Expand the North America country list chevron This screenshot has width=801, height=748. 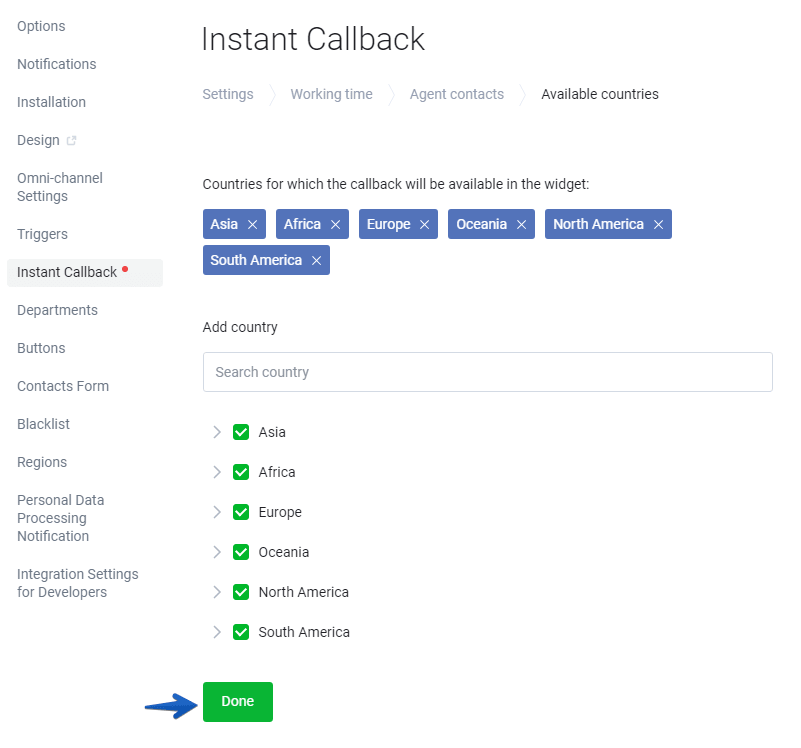217,592
